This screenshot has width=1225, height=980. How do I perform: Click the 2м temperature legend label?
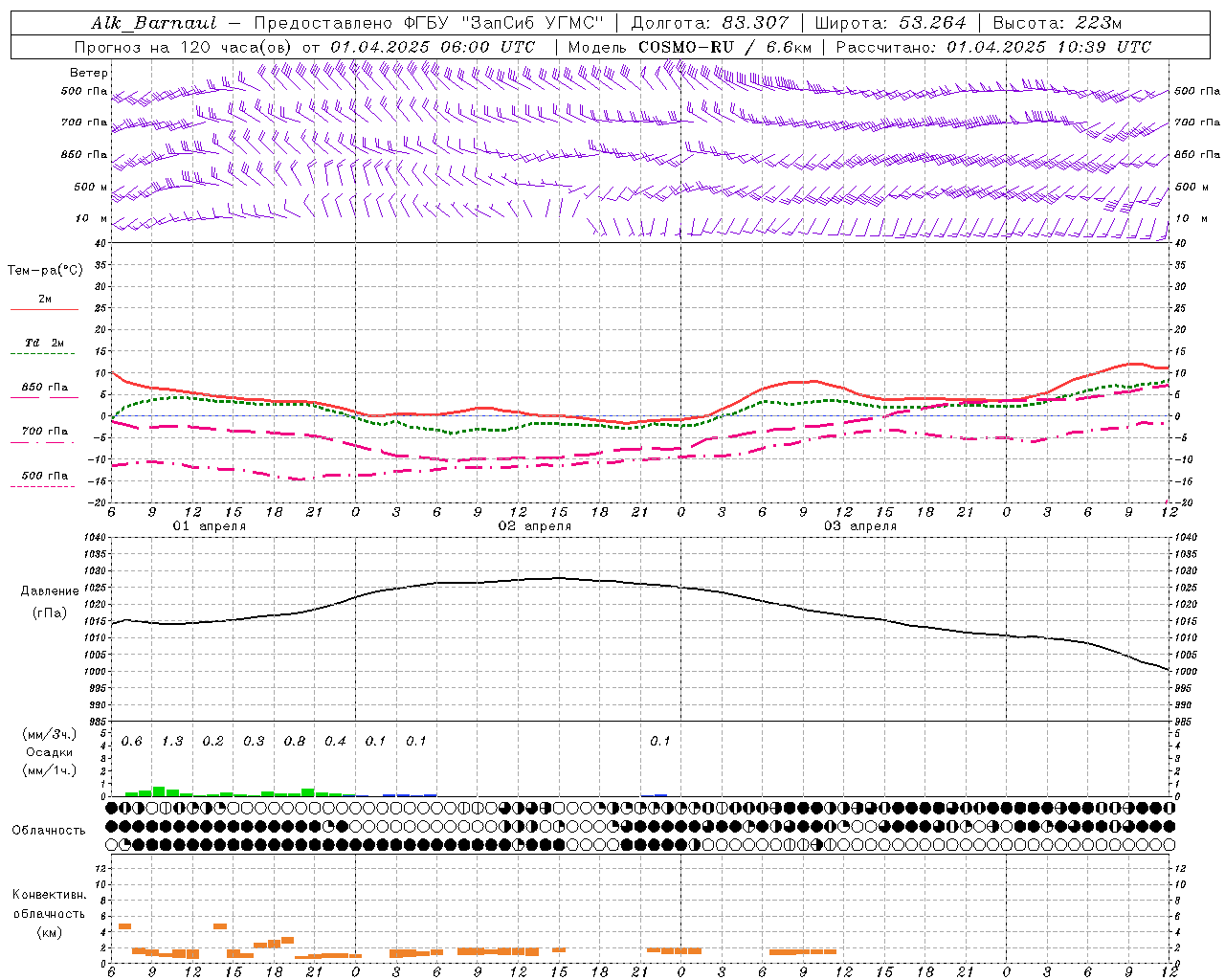(x=45, y=299)
